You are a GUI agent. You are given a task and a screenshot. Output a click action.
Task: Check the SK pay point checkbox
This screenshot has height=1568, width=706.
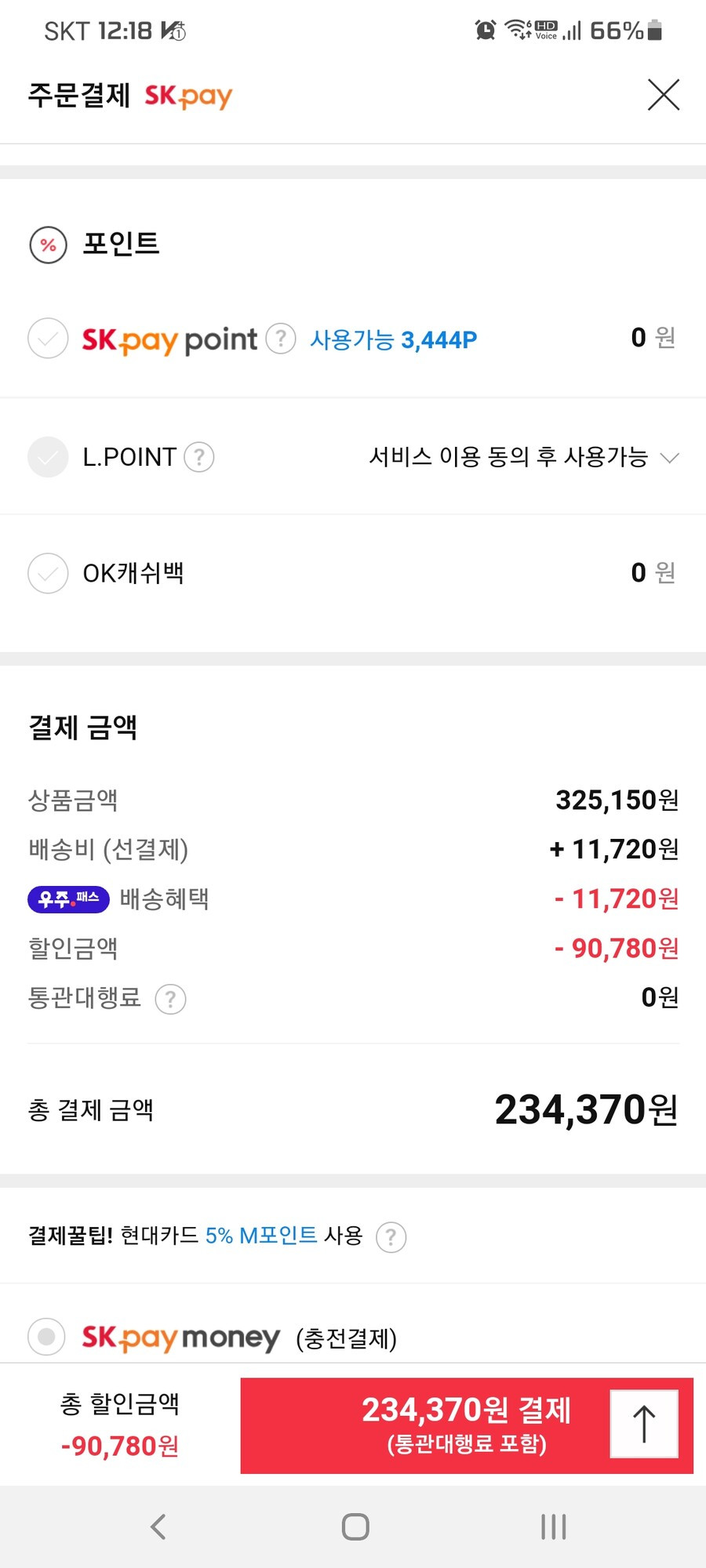(x=48, y=339)
